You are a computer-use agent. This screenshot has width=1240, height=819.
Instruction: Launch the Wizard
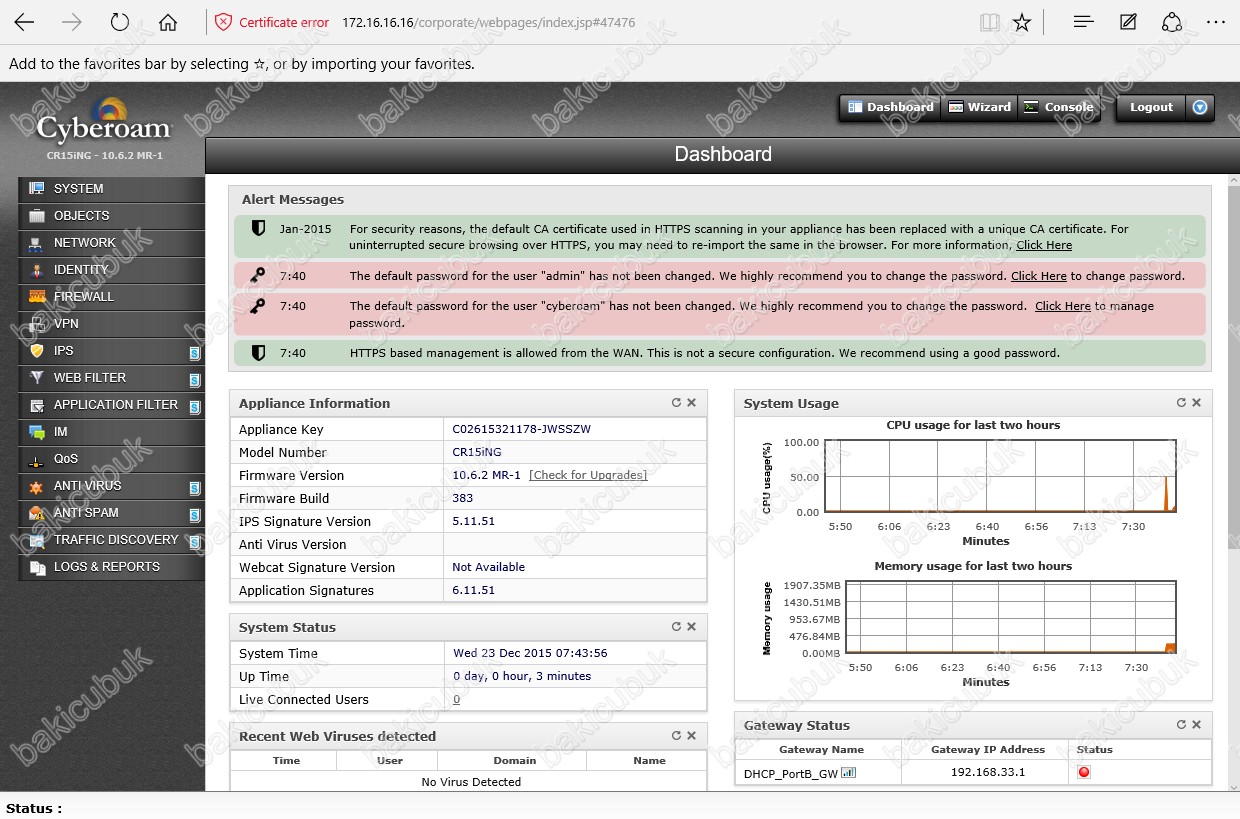pyautogui.click(x=979, y=107)
